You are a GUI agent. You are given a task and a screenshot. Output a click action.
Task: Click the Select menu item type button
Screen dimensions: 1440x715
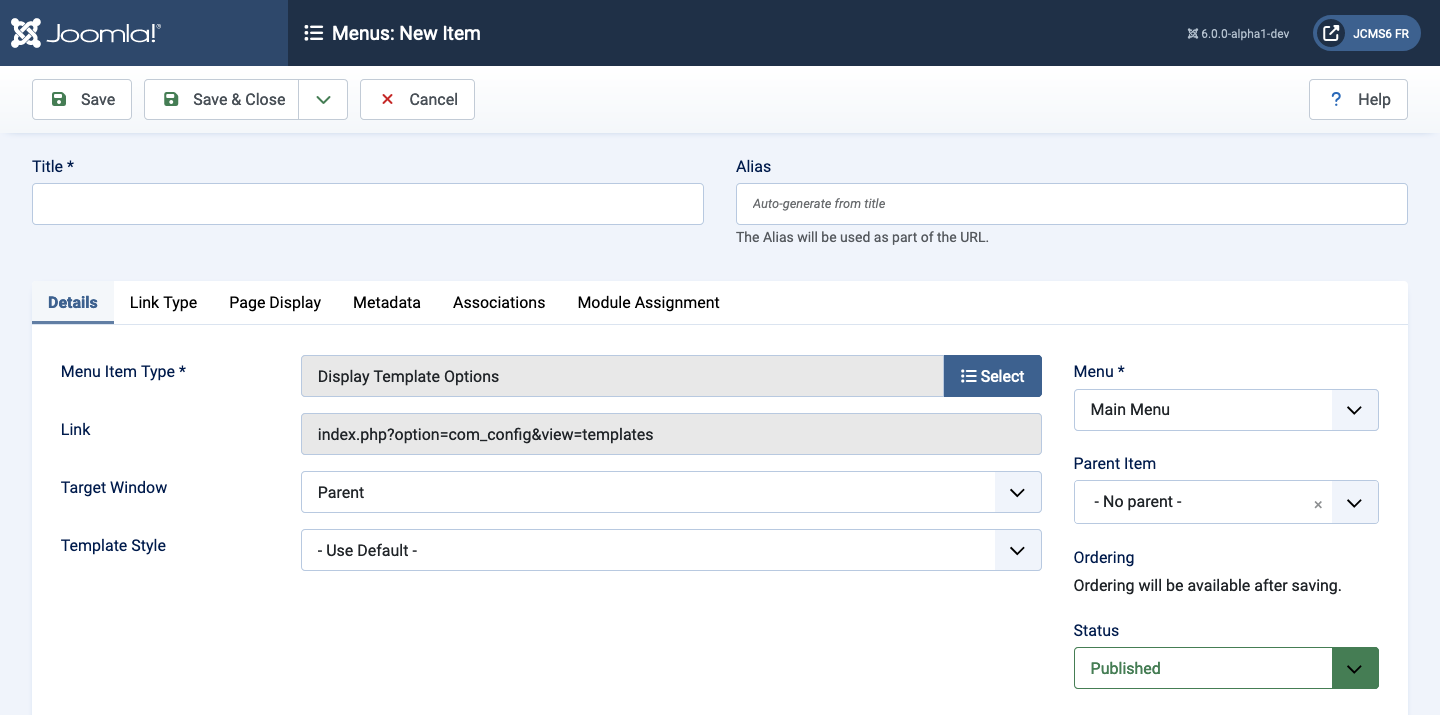coord(992,376)
